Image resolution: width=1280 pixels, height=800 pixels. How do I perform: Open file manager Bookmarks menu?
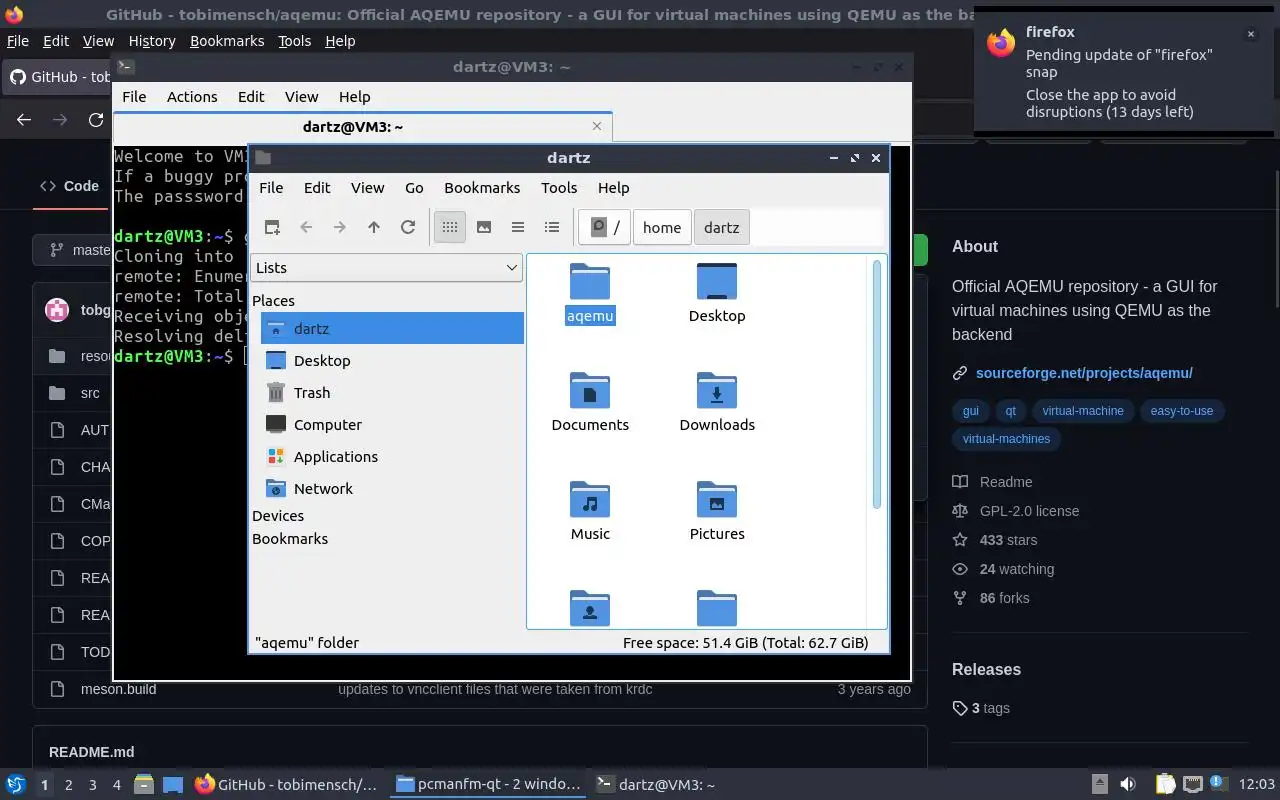click(x=482, y=187)
